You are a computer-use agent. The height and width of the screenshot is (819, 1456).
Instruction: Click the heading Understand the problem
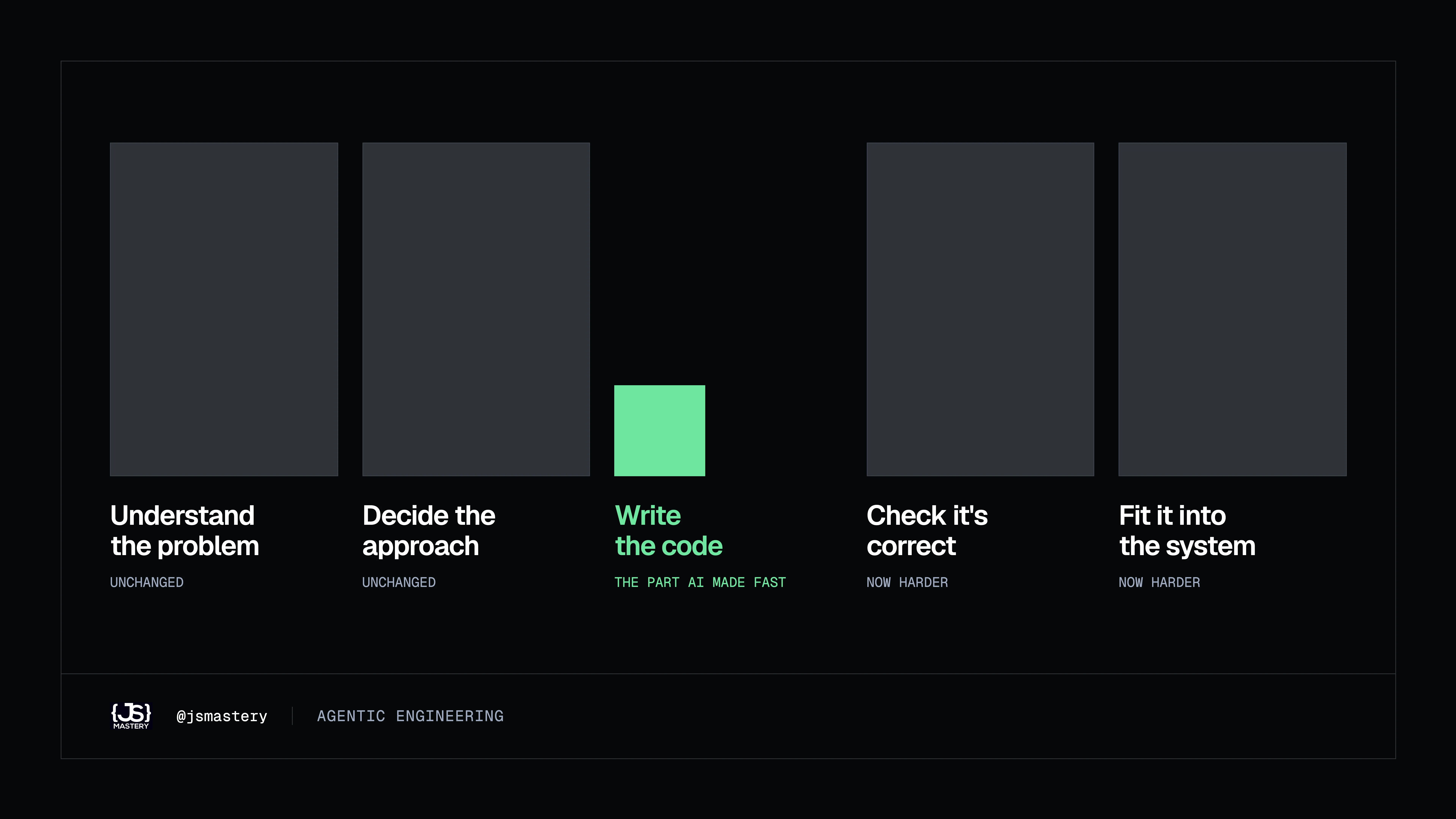coord(185,531)
